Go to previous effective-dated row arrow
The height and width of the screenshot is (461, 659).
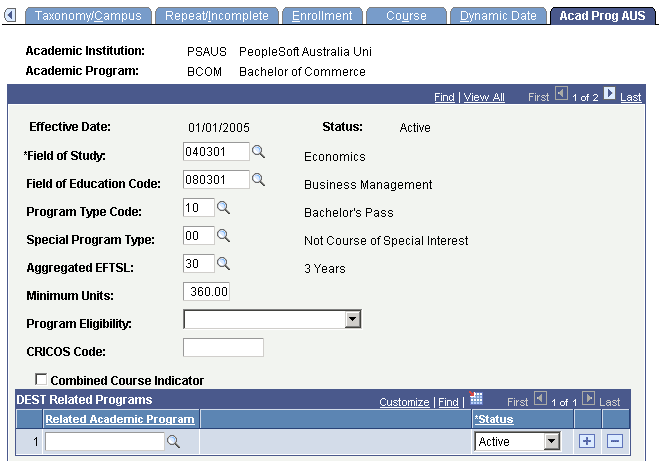[x=561, y=93]
